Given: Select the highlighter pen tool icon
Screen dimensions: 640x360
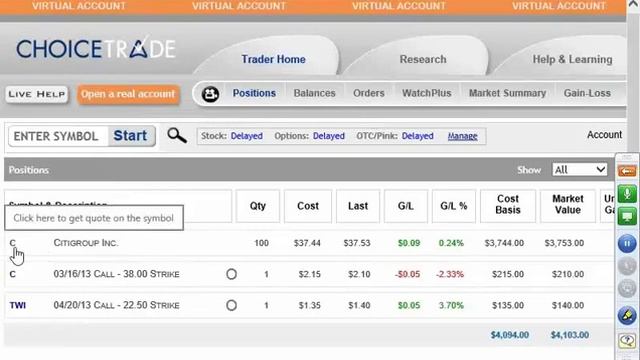Looking at the screenshot, I should tap(627, 316).
